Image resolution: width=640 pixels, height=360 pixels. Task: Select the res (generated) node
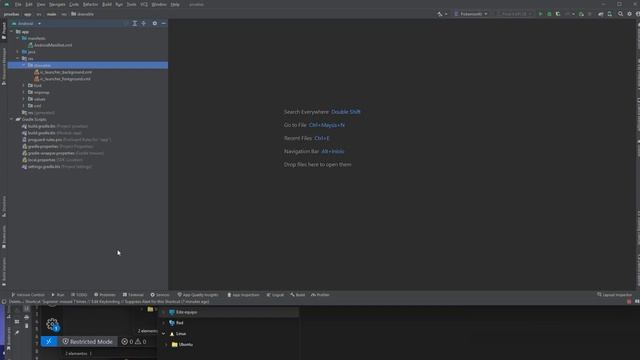[38, 113]
